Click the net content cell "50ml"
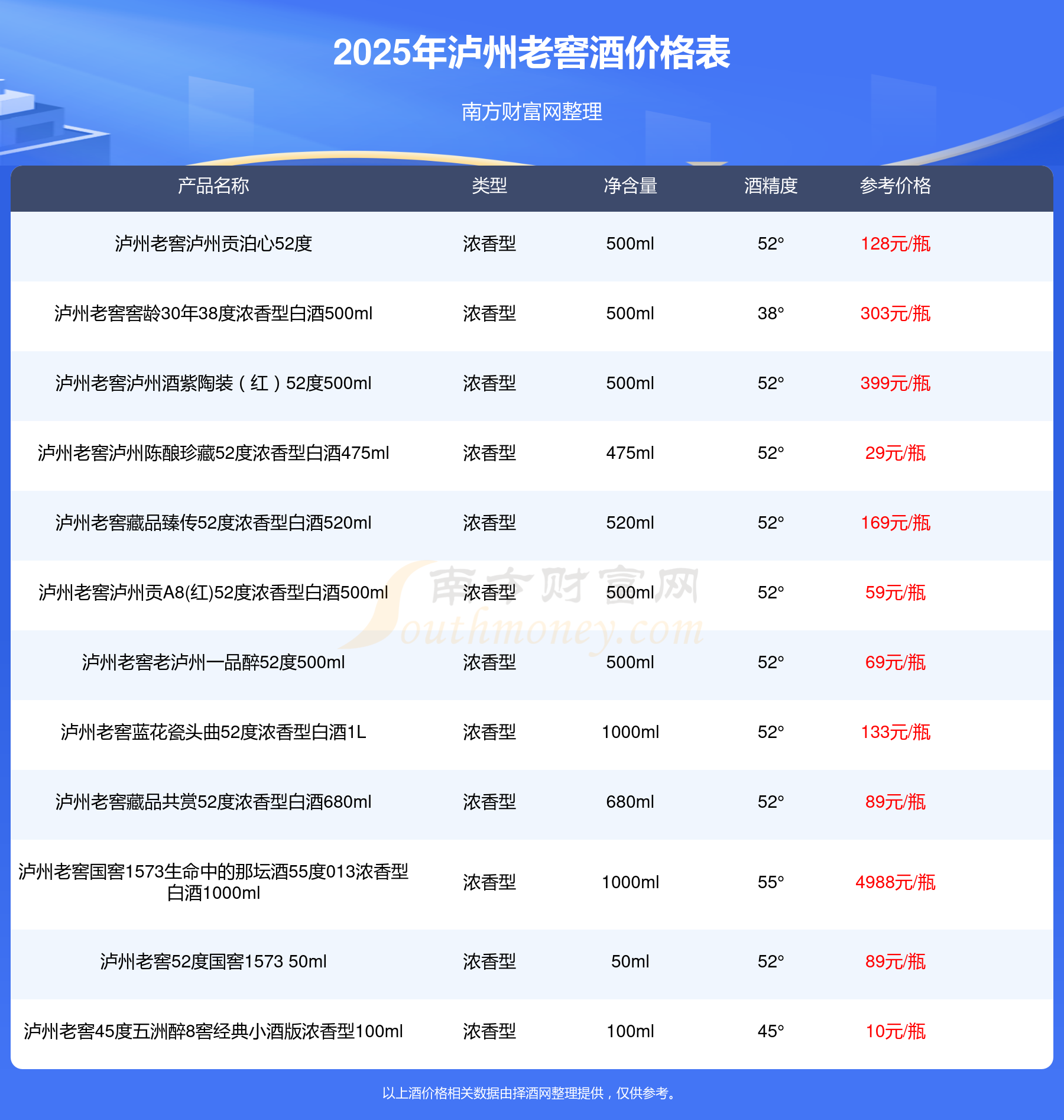The image size is (1064, 1120). [630, 962]
